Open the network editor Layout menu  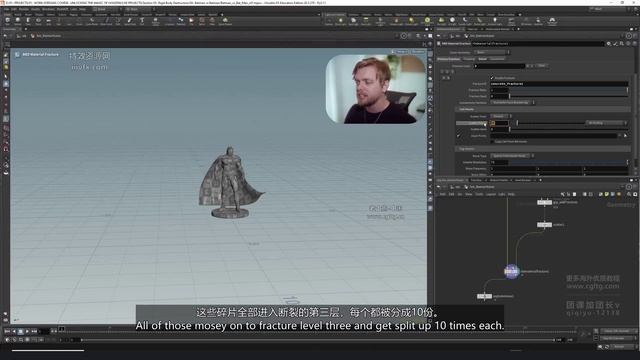491,194
